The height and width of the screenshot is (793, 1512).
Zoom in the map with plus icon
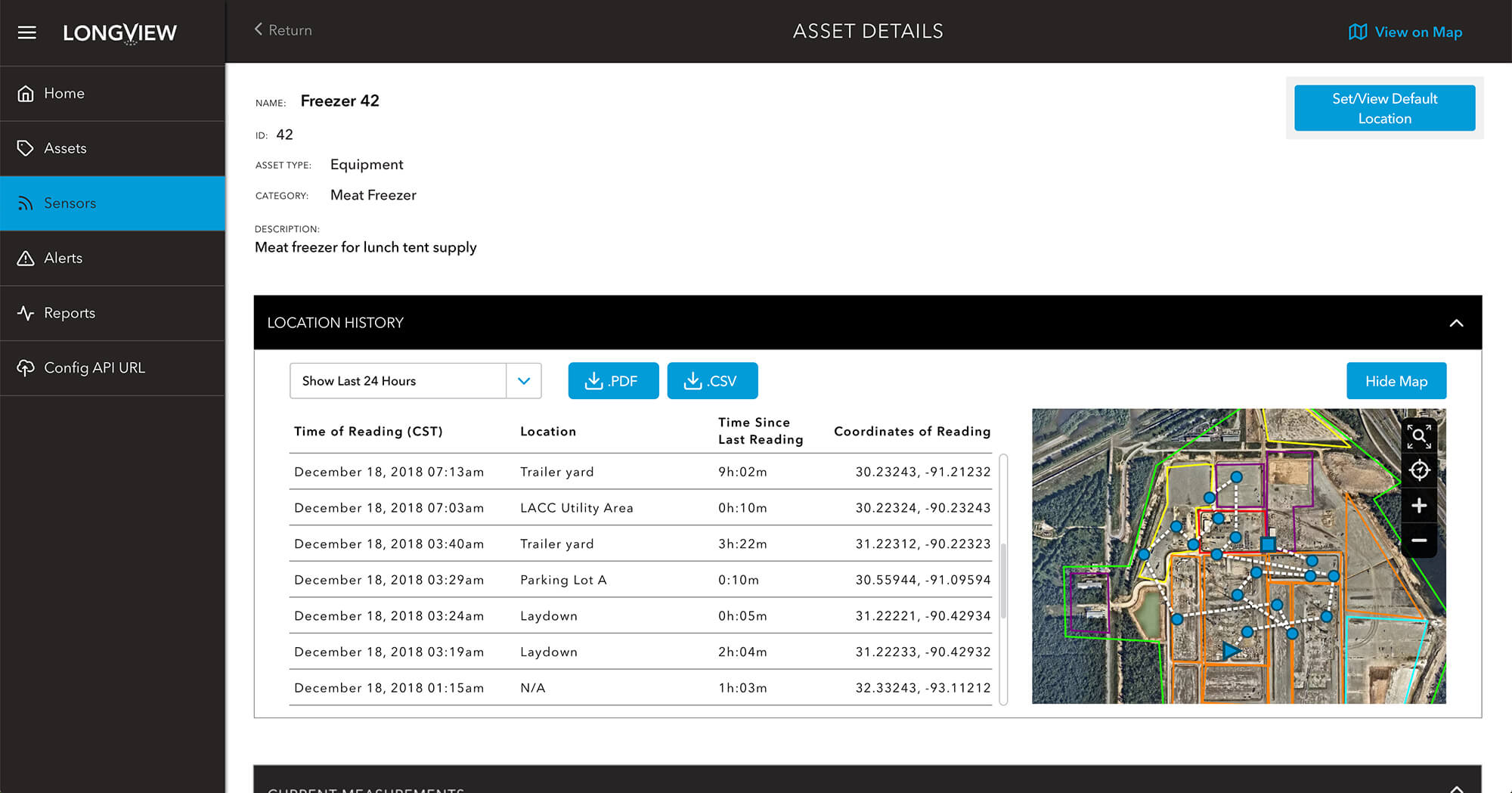click(1419, 505)
